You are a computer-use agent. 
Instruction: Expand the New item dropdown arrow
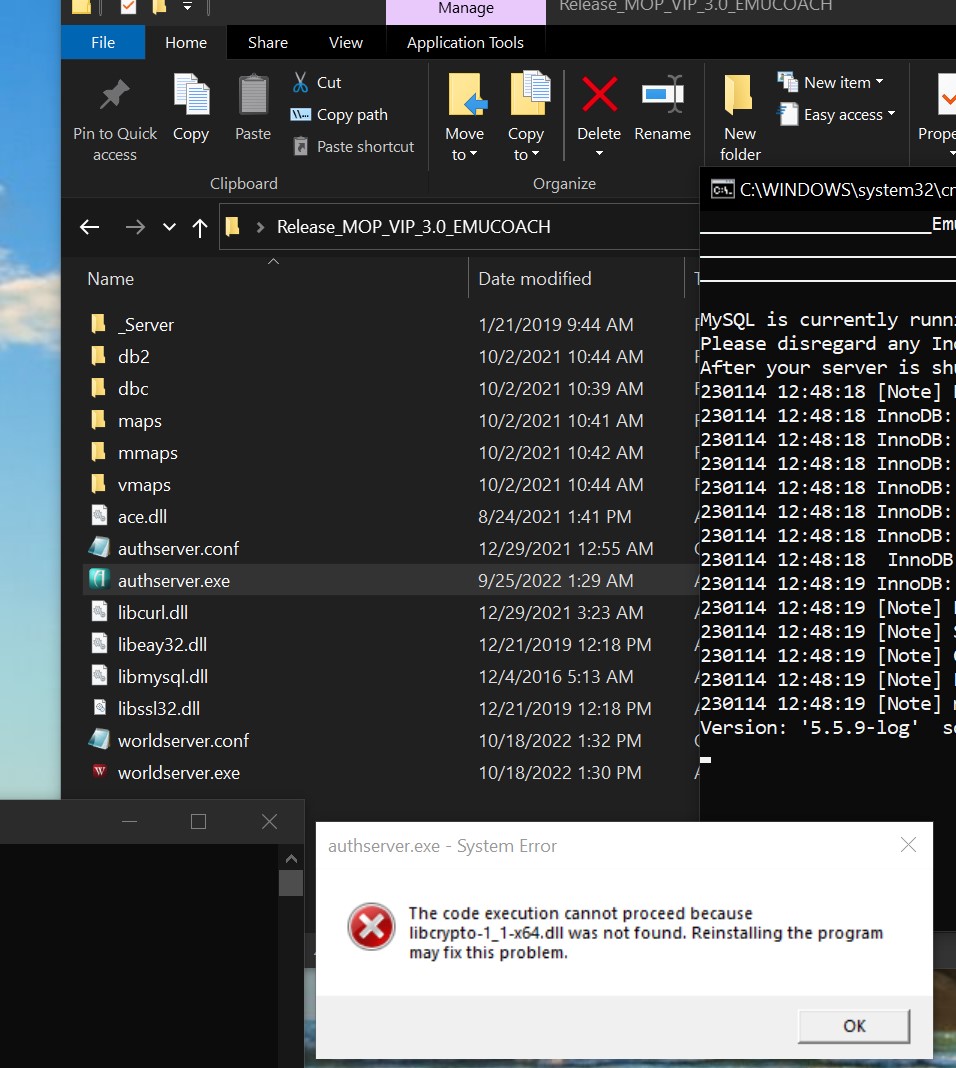coord(879,82)
